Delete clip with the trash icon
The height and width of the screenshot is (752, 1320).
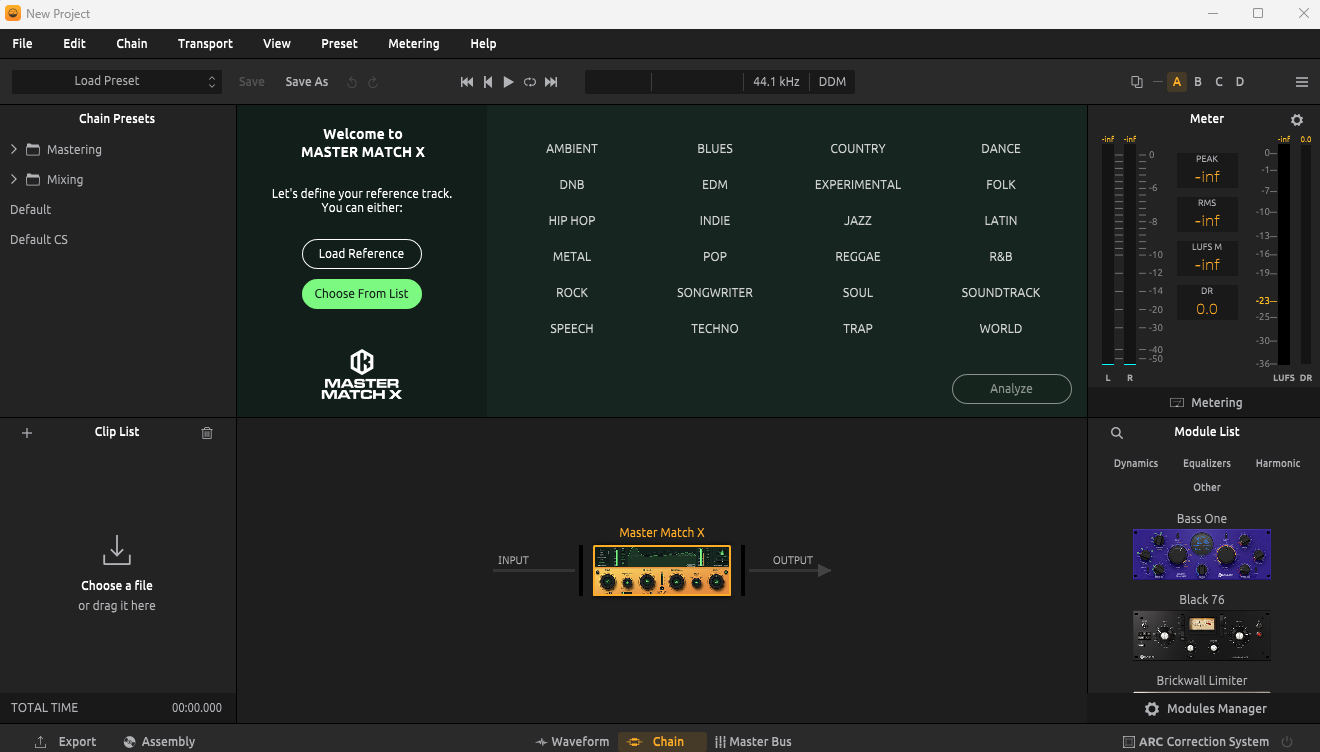(207, 433)
